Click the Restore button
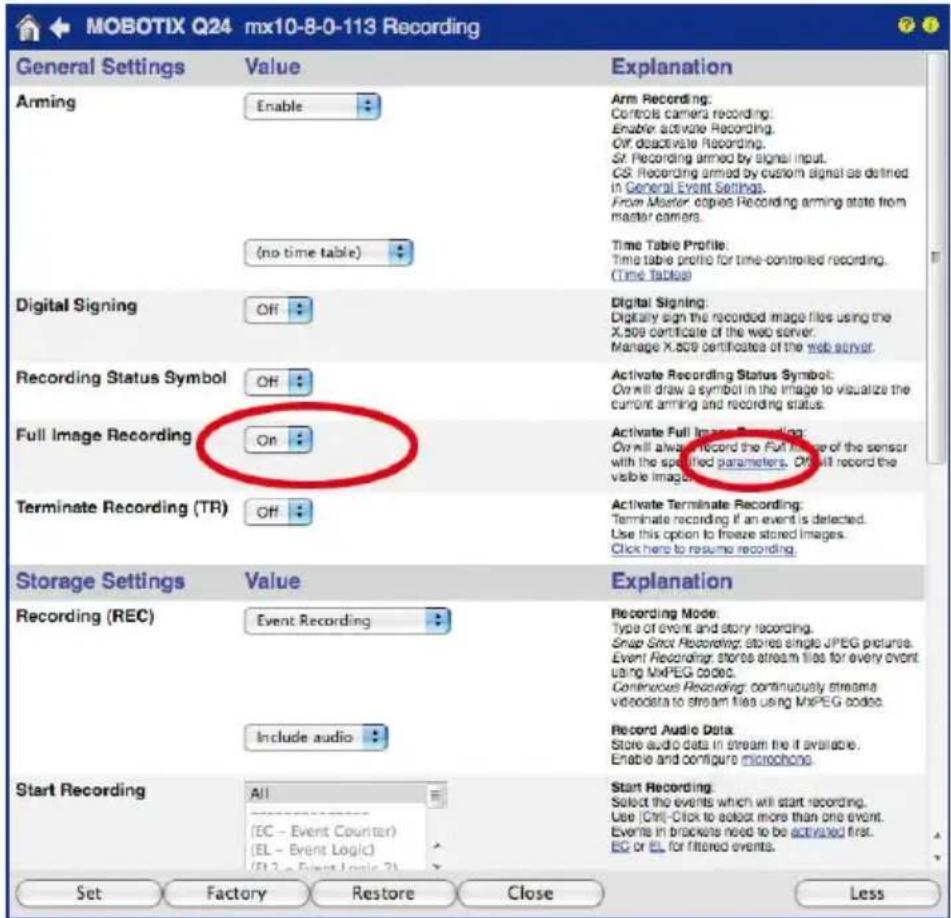The height and width of the screenshot is (918, 951). [383, 893]
